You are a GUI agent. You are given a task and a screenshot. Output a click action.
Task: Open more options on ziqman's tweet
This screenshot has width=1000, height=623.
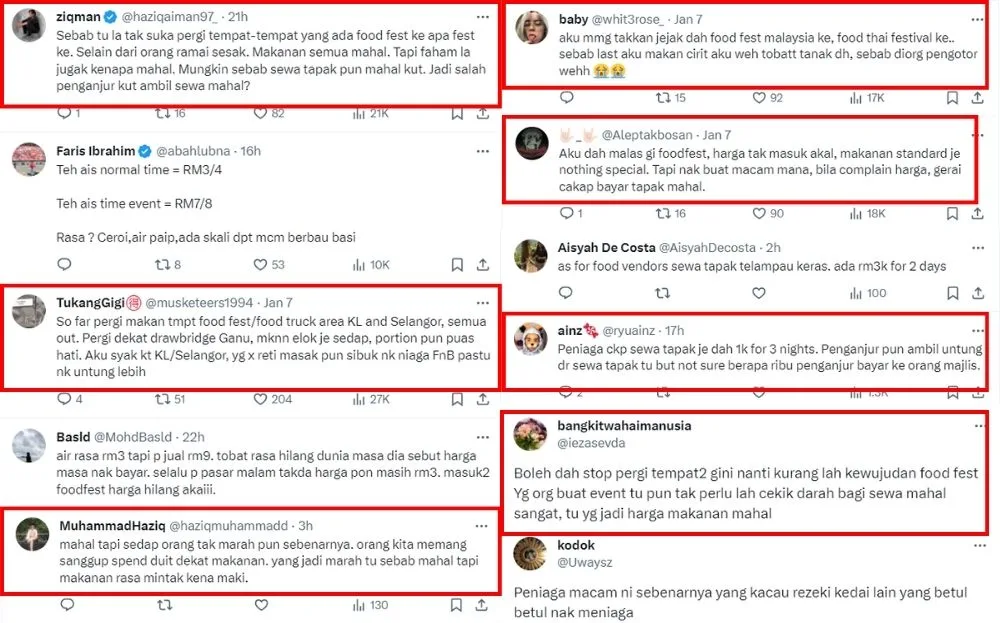pyautogui.click(x=483, y=18)
